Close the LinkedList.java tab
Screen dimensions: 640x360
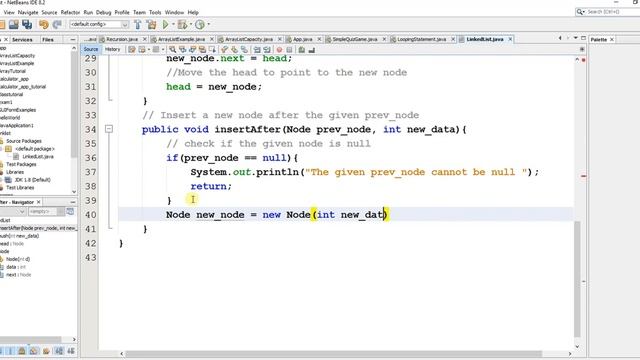(x=510, y=39)
